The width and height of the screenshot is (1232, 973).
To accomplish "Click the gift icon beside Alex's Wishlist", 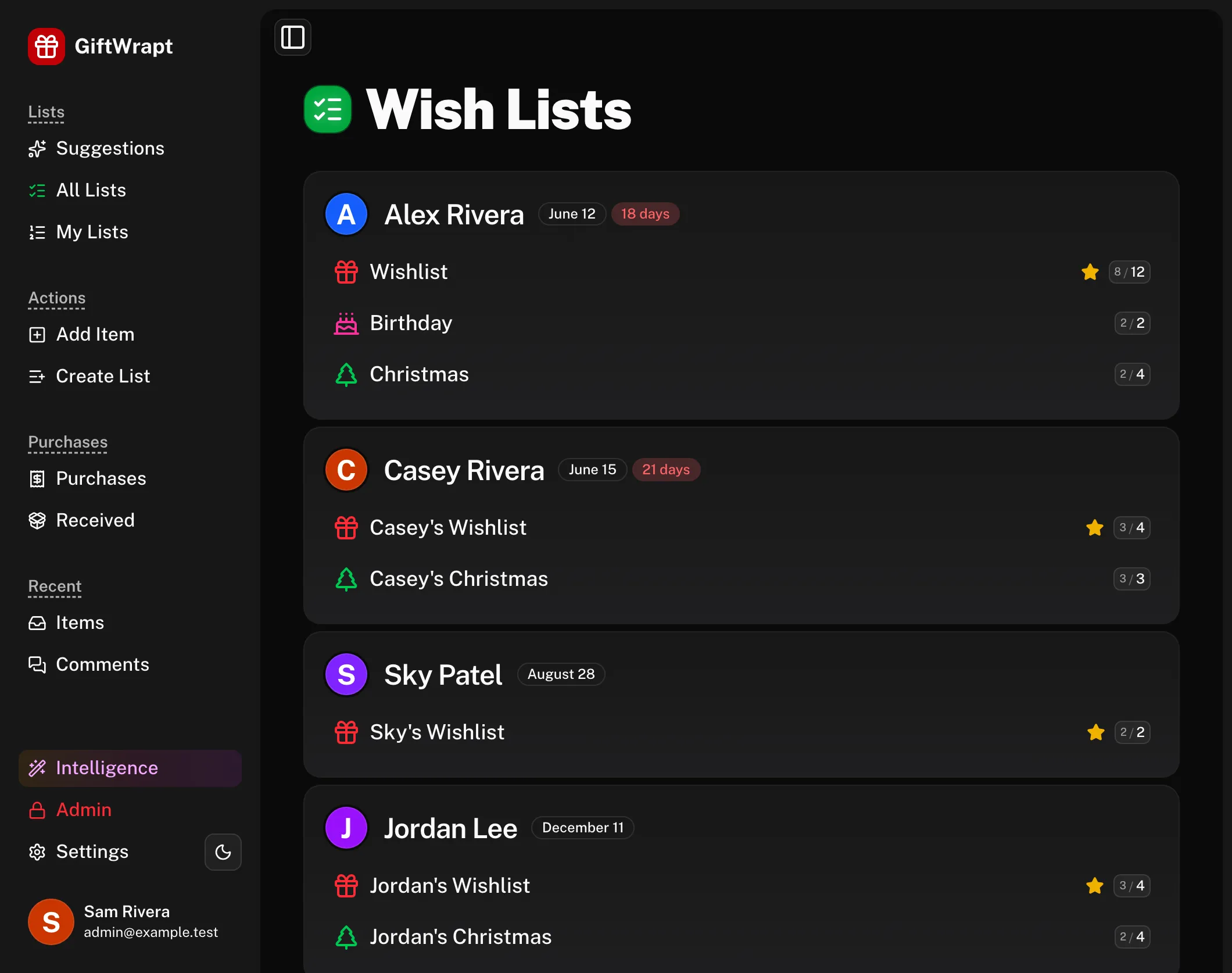I will [x=346, y=272].
